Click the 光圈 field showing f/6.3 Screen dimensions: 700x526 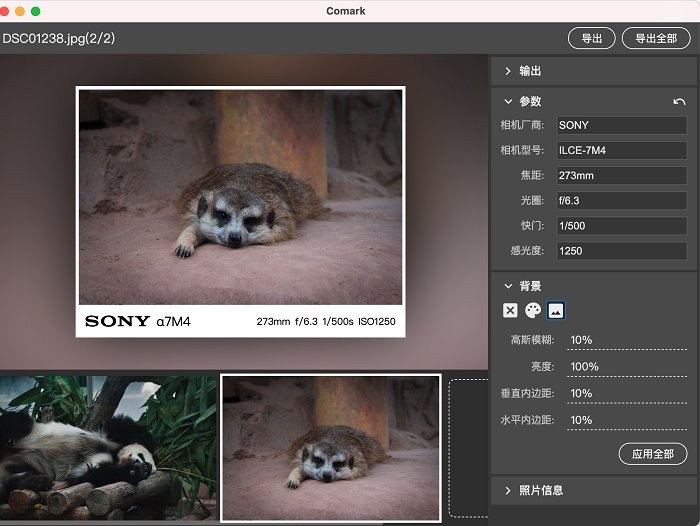621,200
